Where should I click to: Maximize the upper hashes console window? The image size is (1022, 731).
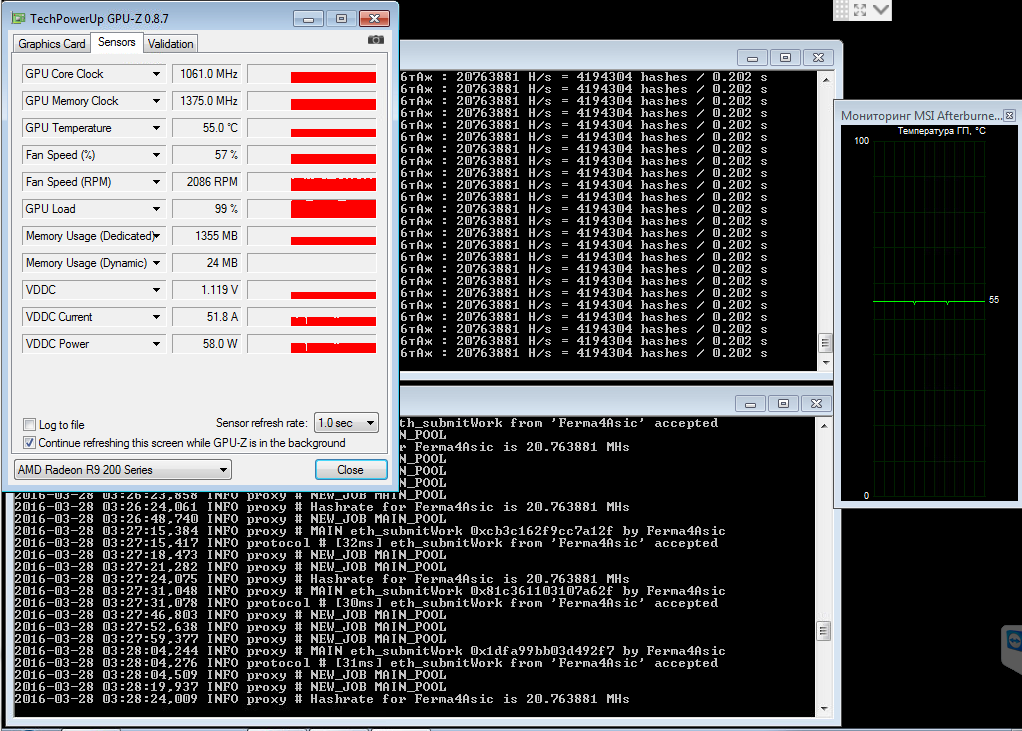(x=785, y=58)
